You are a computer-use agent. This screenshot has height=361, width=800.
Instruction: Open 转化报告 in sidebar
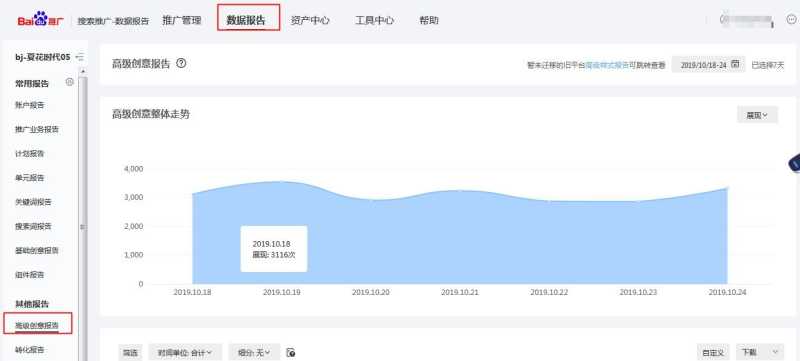pyautogui.click(x=30, y=350)
